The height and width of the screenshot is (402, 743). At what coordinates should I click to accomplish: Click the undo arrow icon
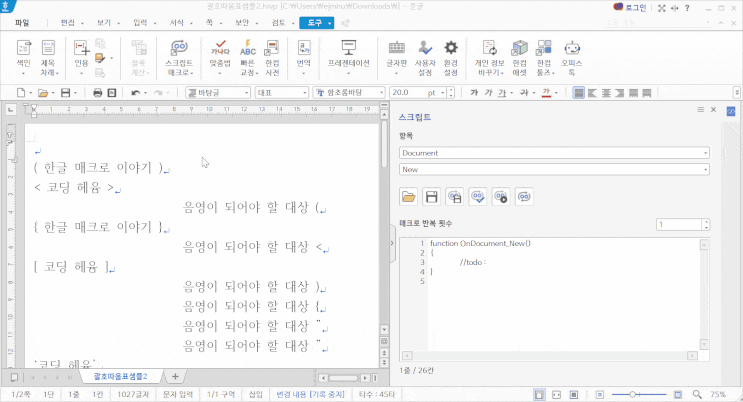pyautogui.click(x=136, y=93)
